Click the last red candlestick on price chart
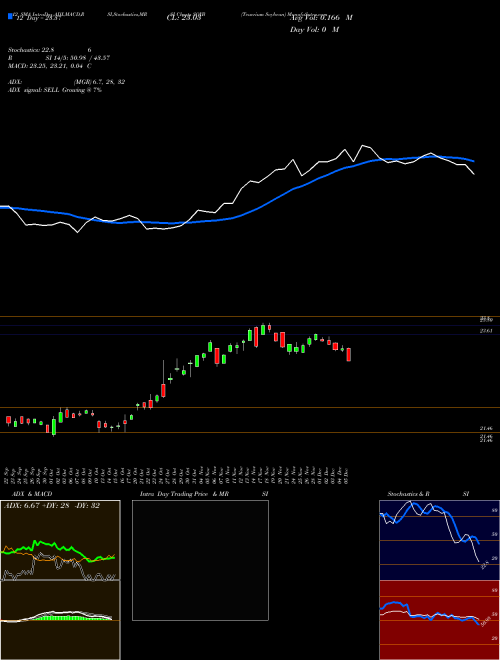This screenshot has height=660, width=500. (x=348, y=354)
